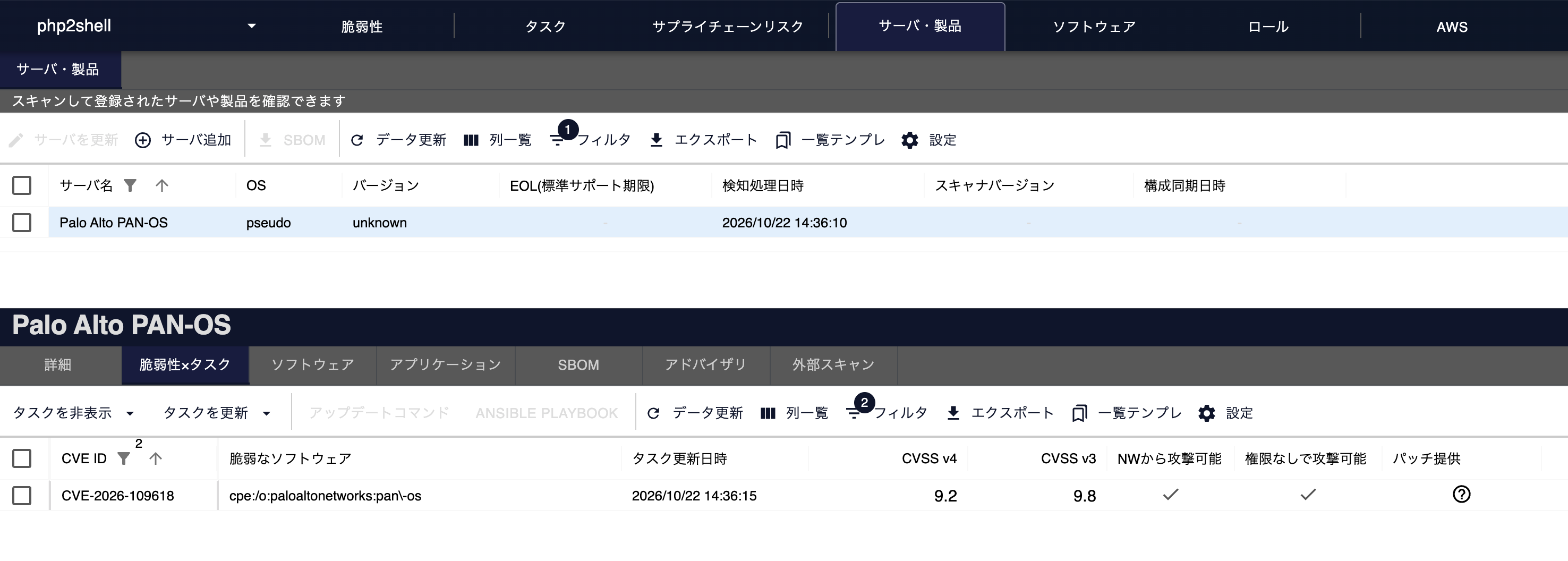Check the CVE-2026-109618 row checkbox

point(22,495)
